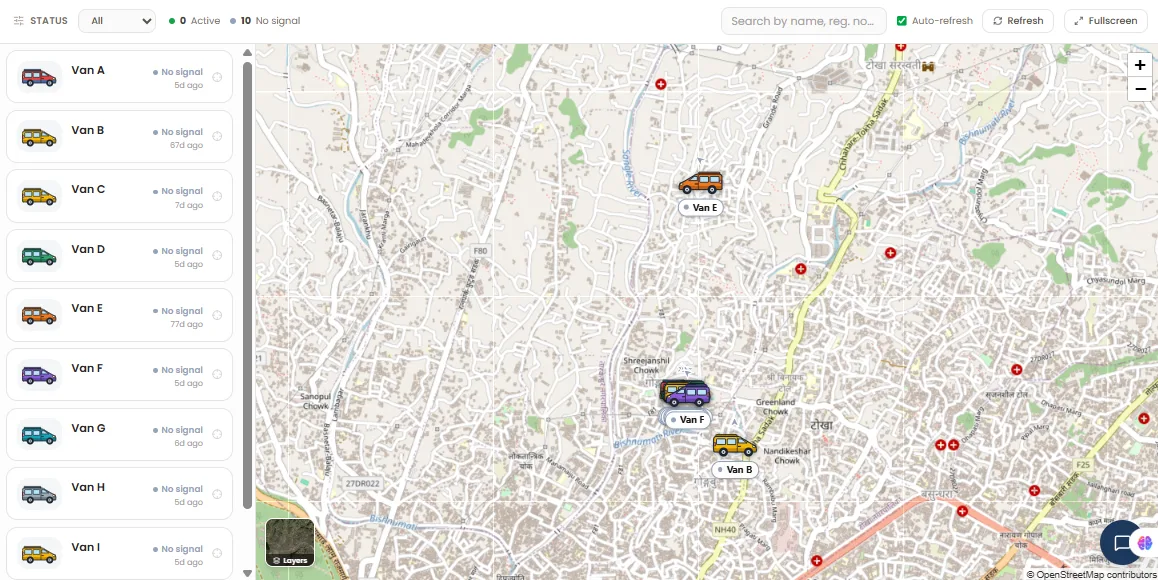Image resolution: width=1158 pixels, height=580 pixels.
Task: Click the STATUS filter sliders icon
Action: [19, 21]
